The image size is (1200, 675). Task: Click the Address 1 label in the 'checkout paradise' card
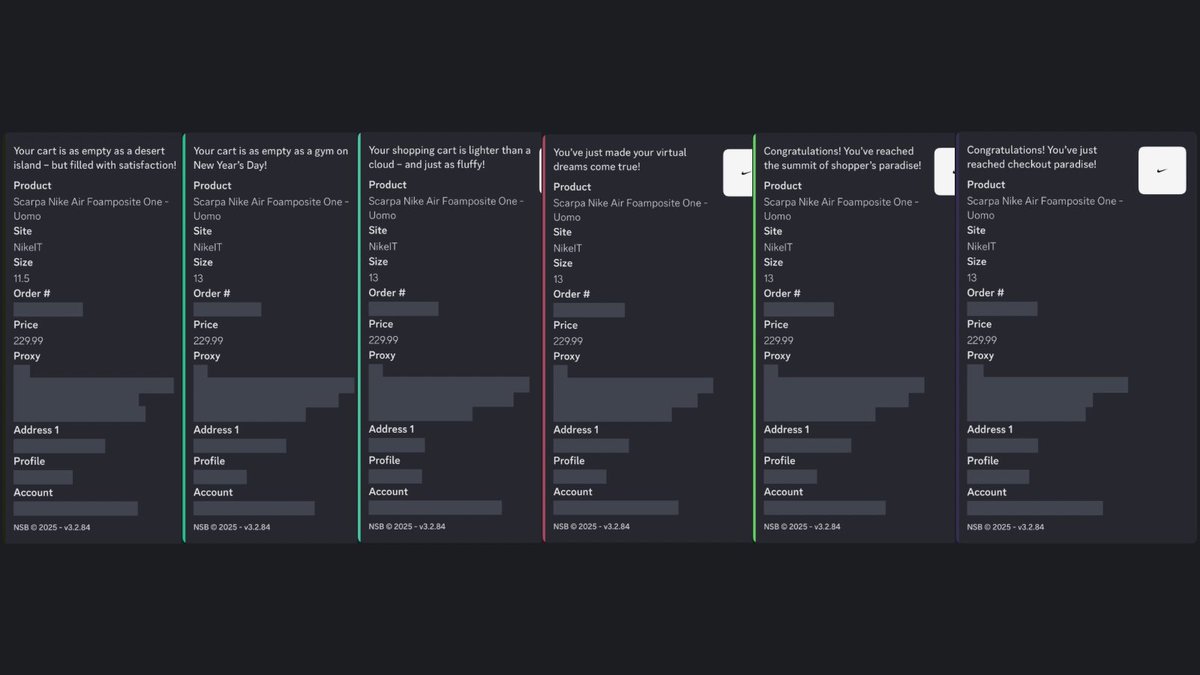(989, 429)
